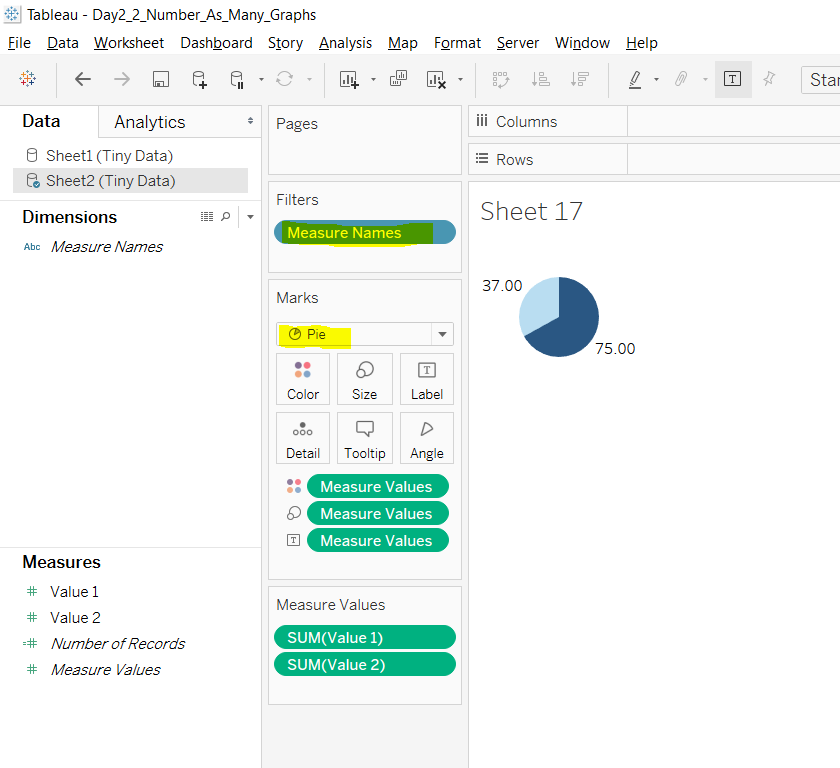Click the Detail marks card button
Screen dimensions: 840x768
point(303,438)
